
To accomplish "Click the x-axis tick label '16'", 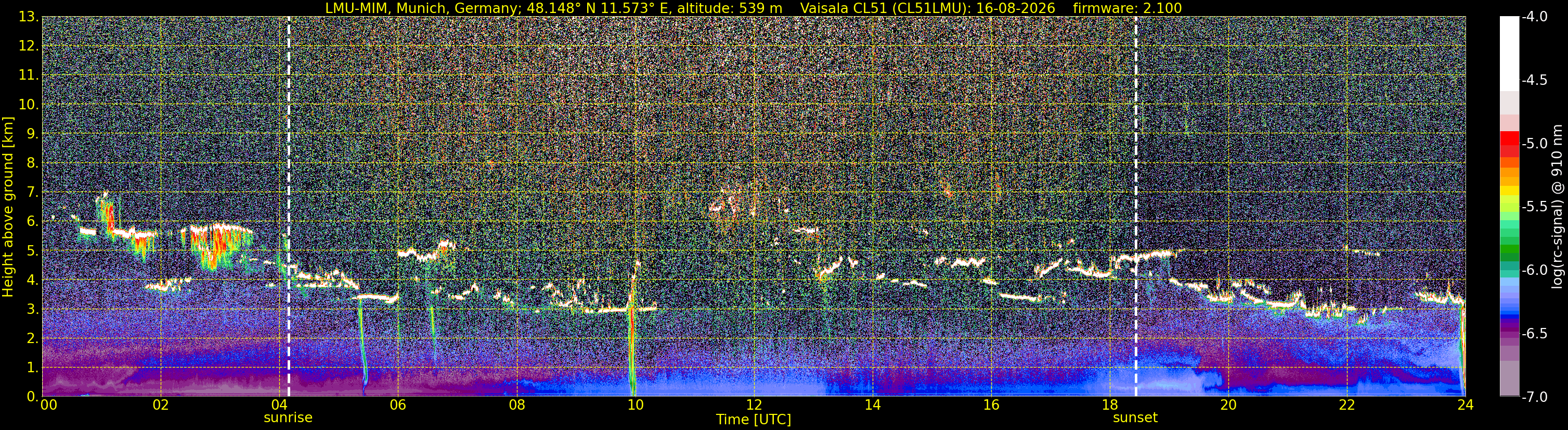I will click(991, 405).
